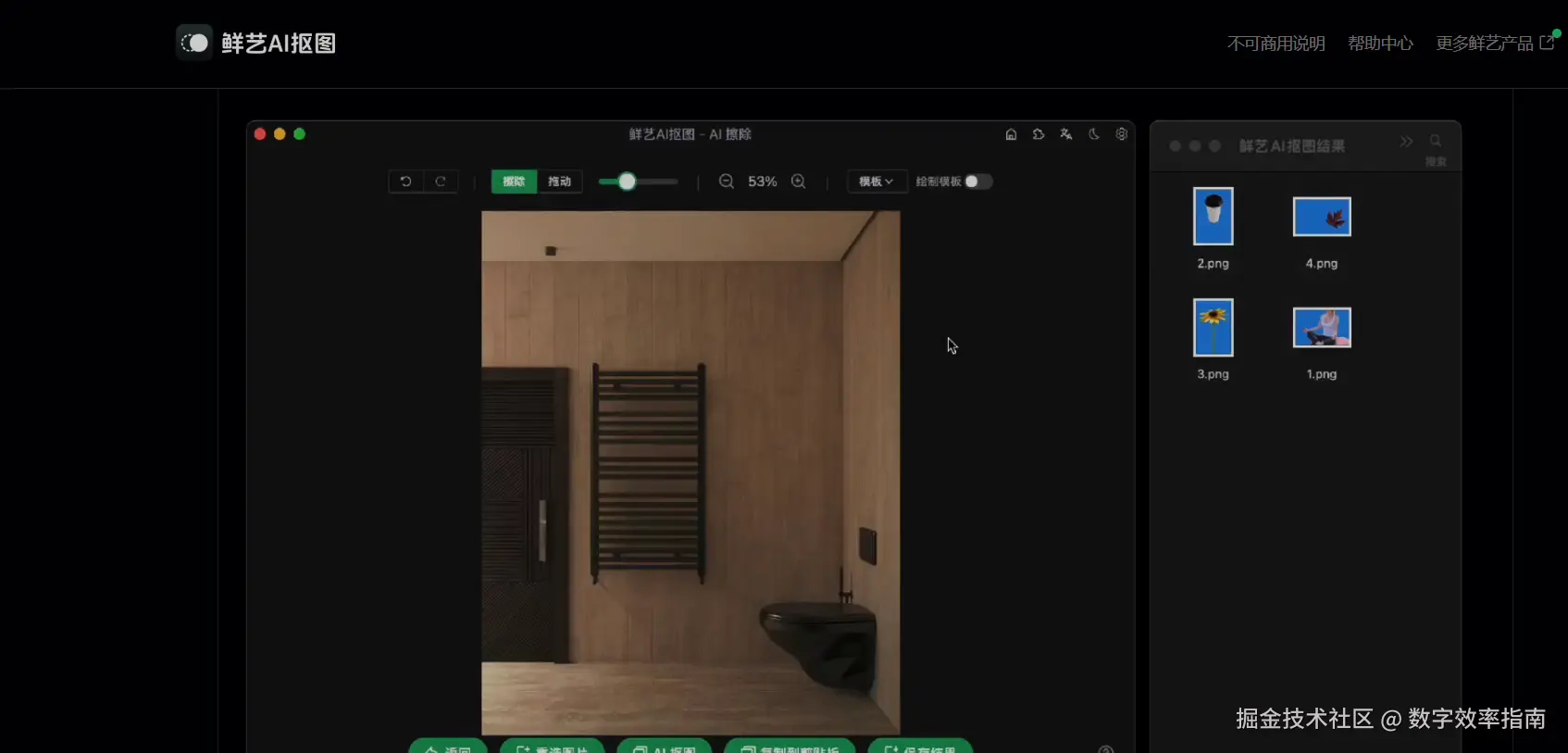The image size is (1568, 753).
Task: Click the puzzle-piece plugin icon
Action: (x=1039, y=134)
